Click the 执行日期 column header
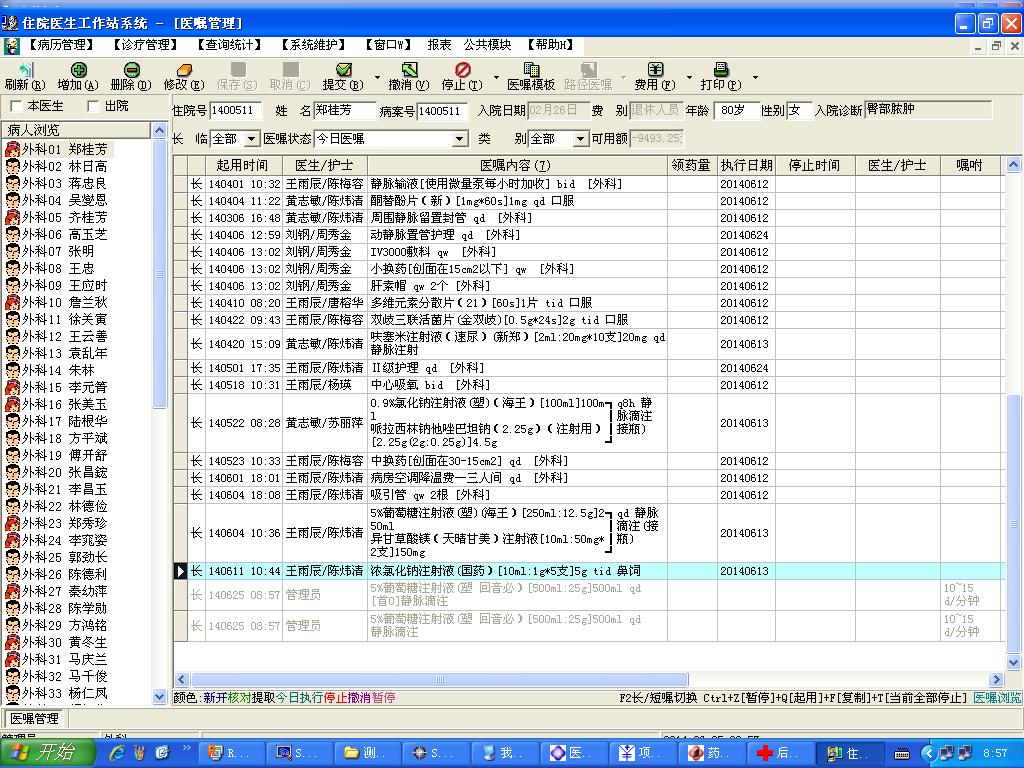Screen dimensions: 1024x768 746,165
